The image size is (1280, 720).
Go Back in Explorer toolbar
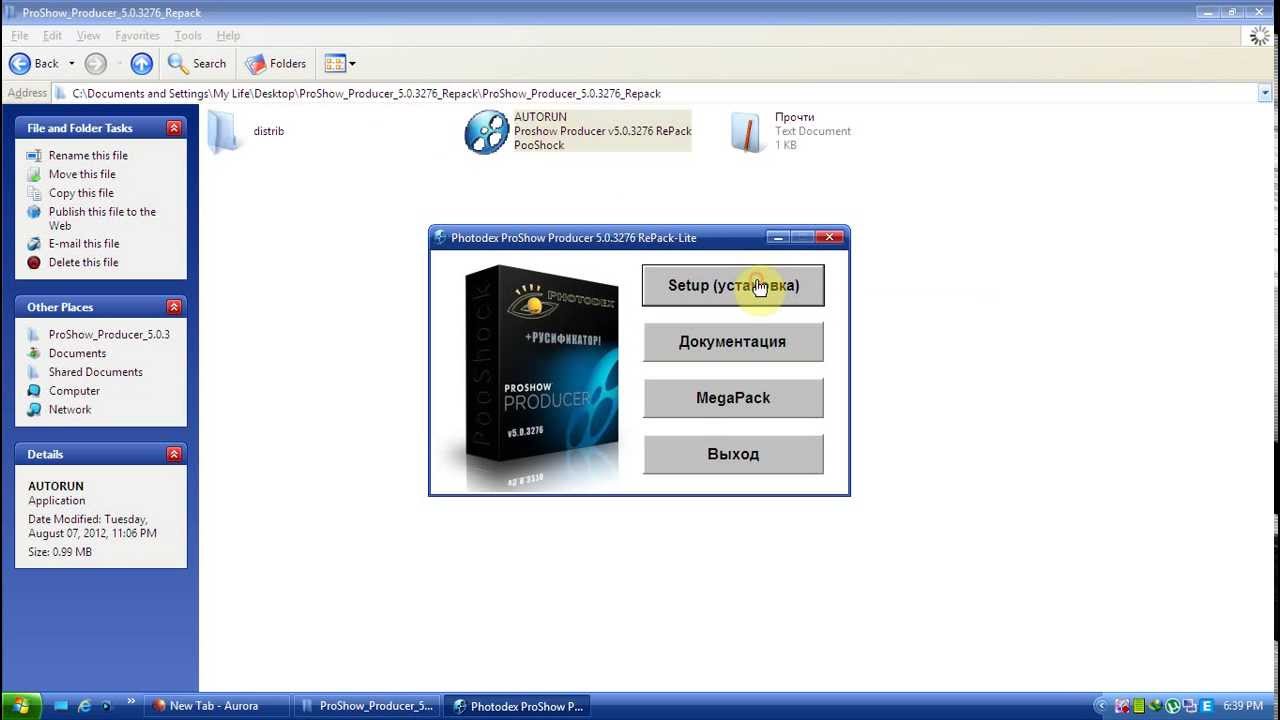pos(34,63)
